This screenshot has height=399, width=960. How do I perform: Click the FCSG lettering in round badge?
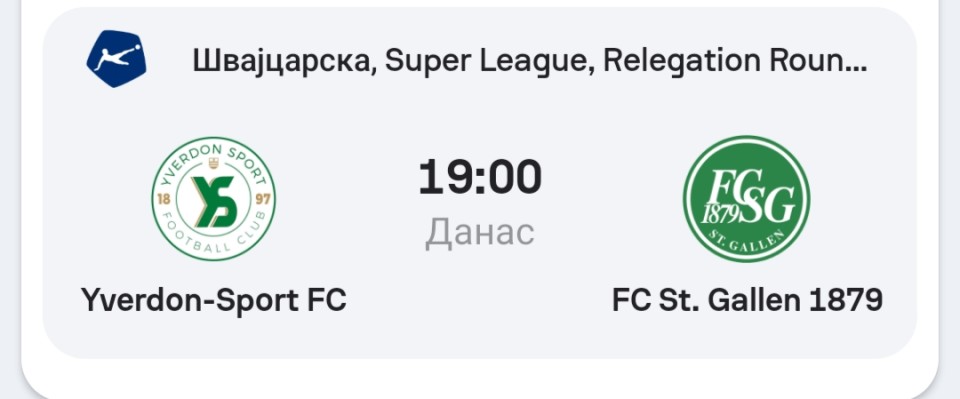[748, 196]
